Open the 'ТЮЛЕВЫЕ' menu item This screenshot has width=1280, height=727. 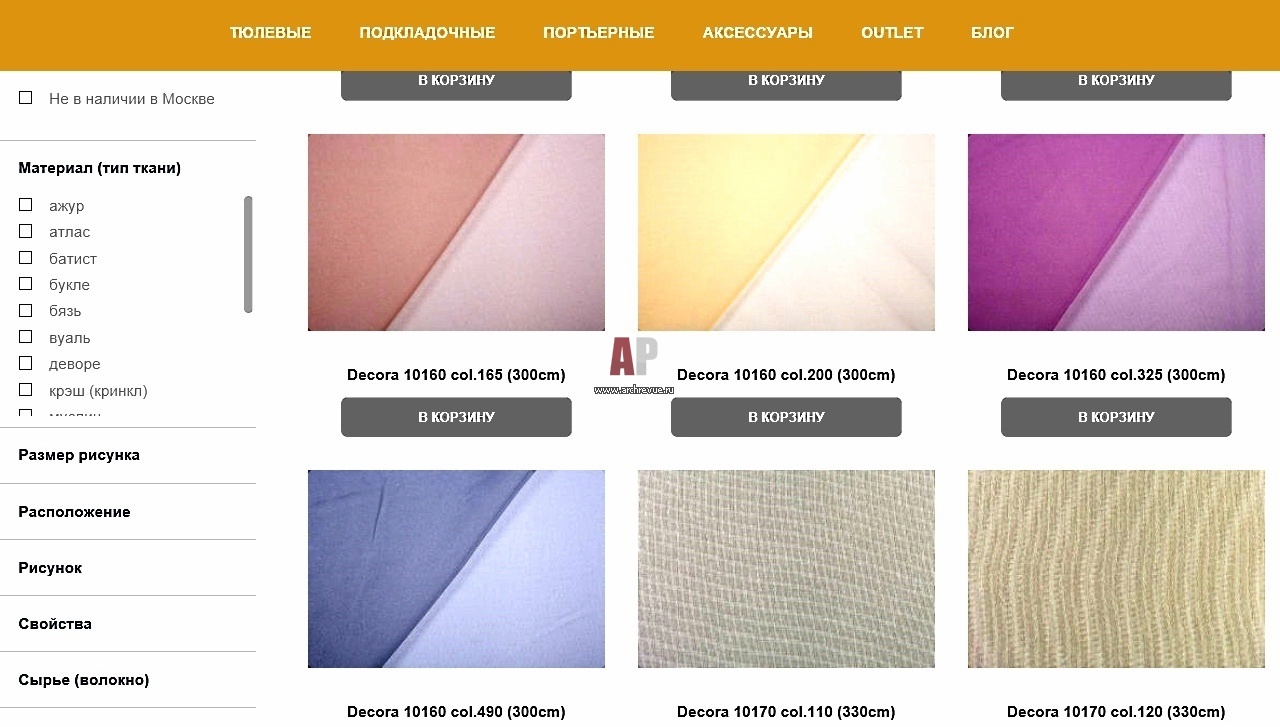[271, 33]
